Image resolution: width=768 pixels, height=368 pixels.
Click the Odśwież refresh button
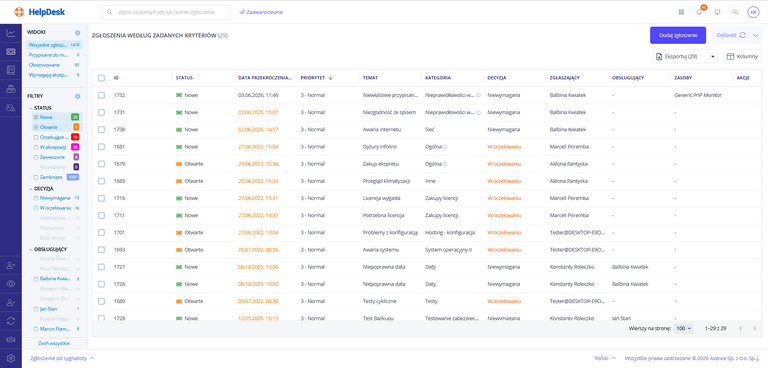pos(730,35)
